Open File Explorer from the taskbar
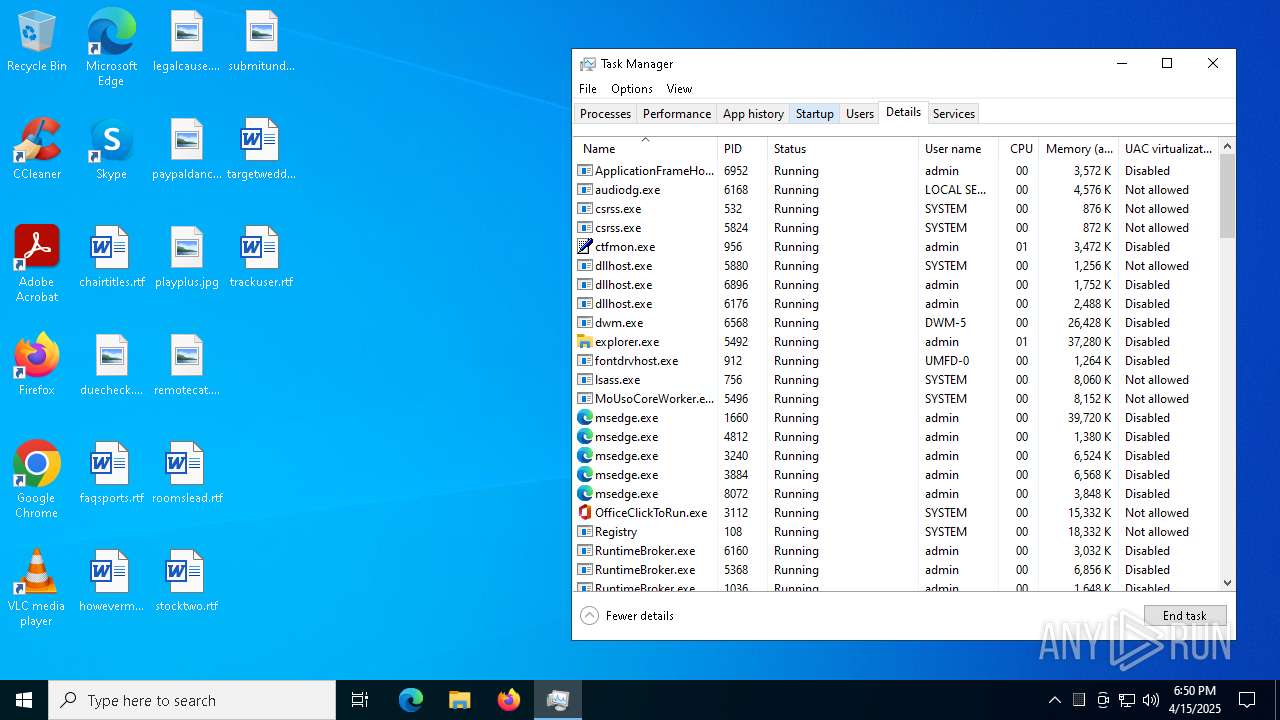Viewport: 1280px width, 720px height. 459,700
